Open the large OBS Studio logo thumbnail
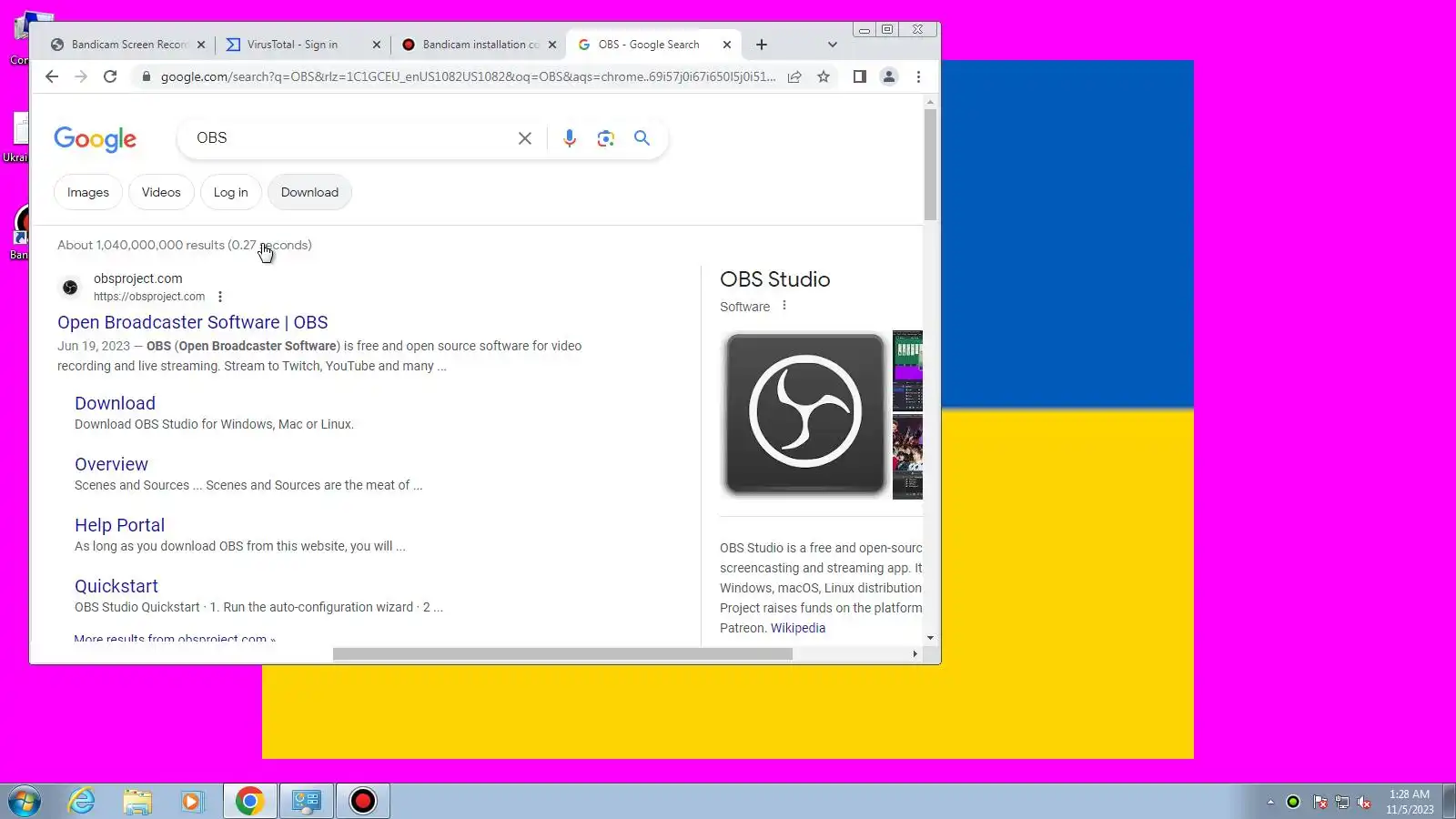Screen dimensions: 1456x819 point(804,414)
